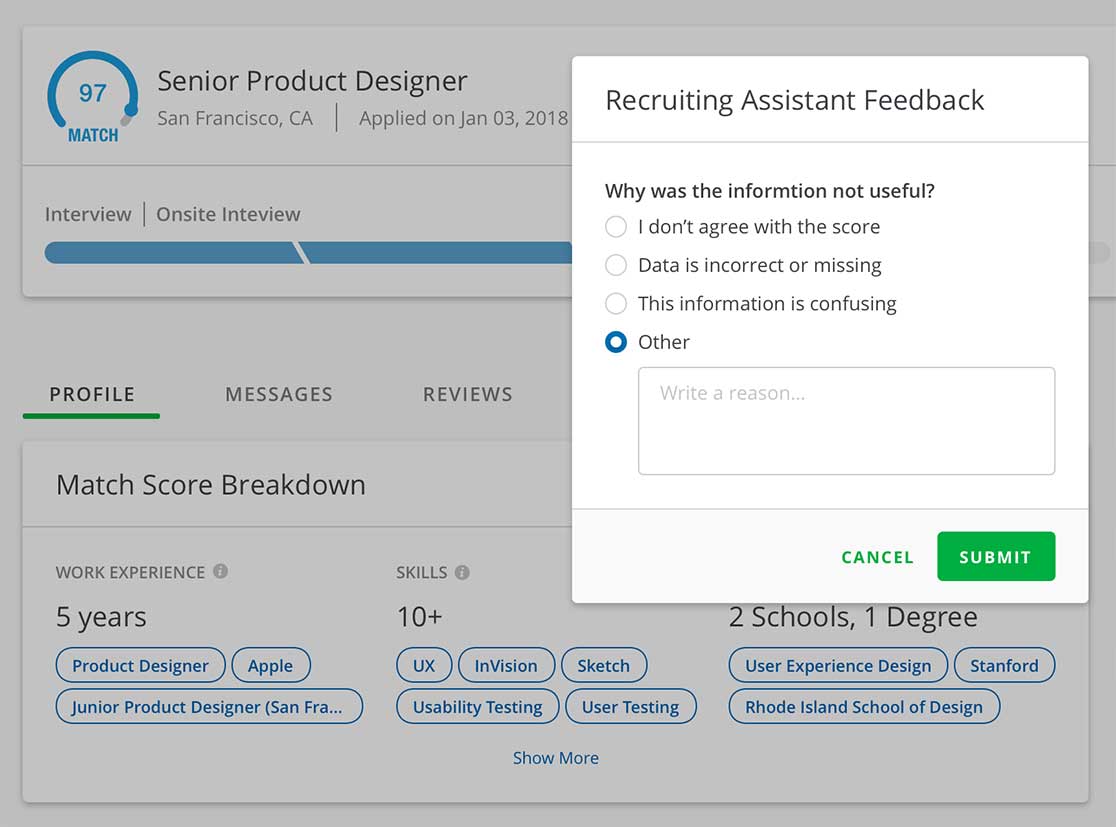Click info icon next to Work Experience
This screenshot has height=827, width=1116.
(x=221, y=571)
